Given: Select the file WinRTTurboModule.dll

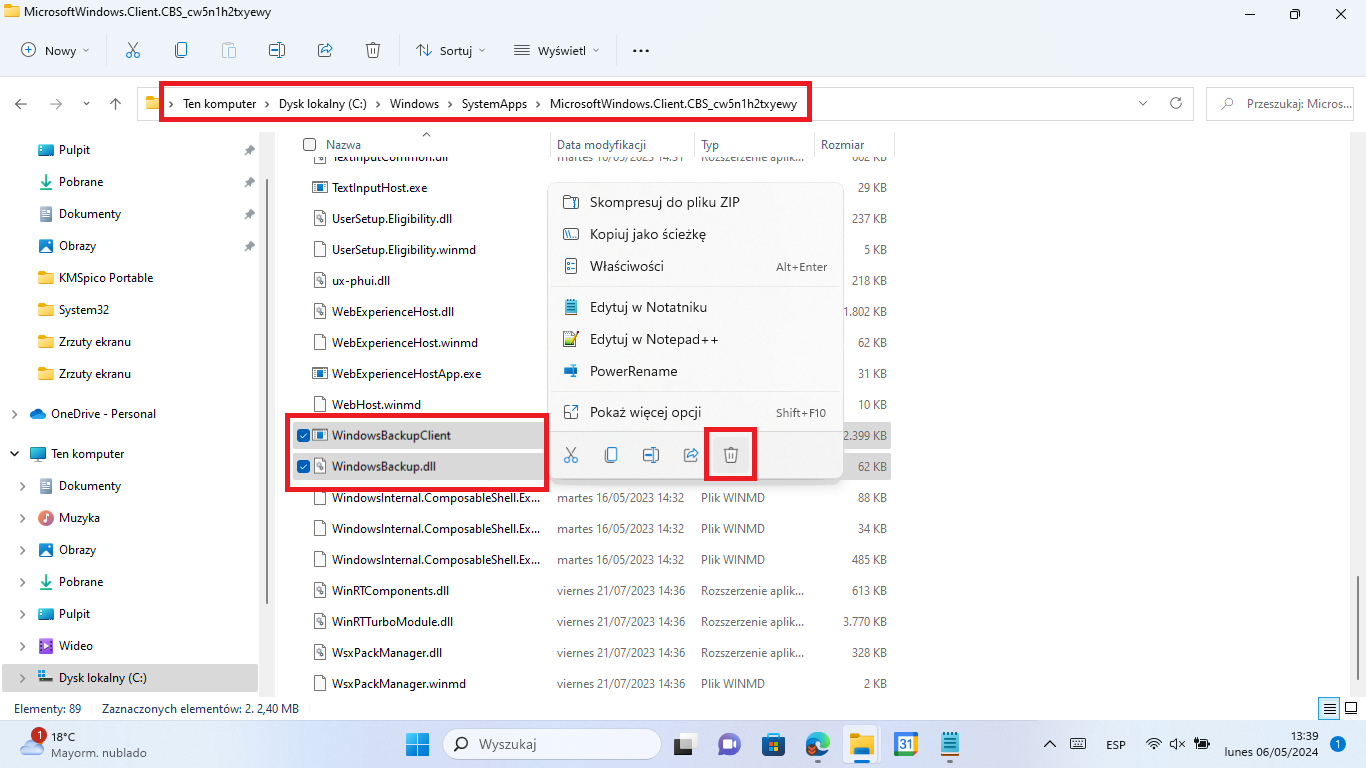Looking at the screenshot, I should click(x=392, y=621).
